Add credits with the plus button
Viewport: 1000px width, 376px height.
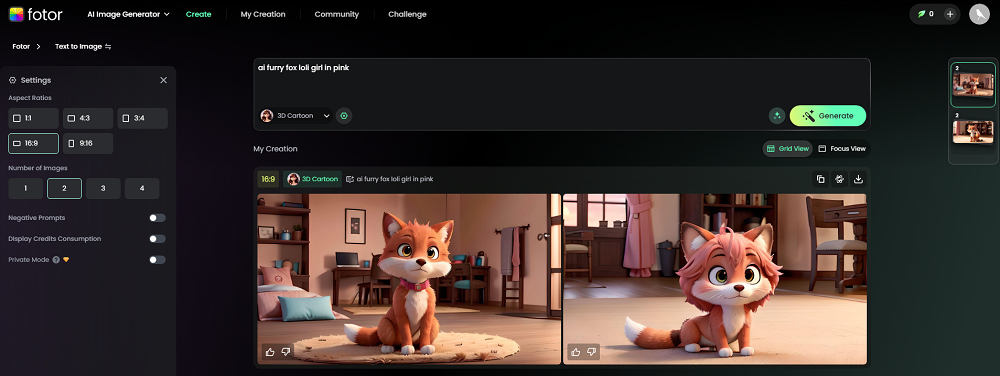tap(950, 14)
